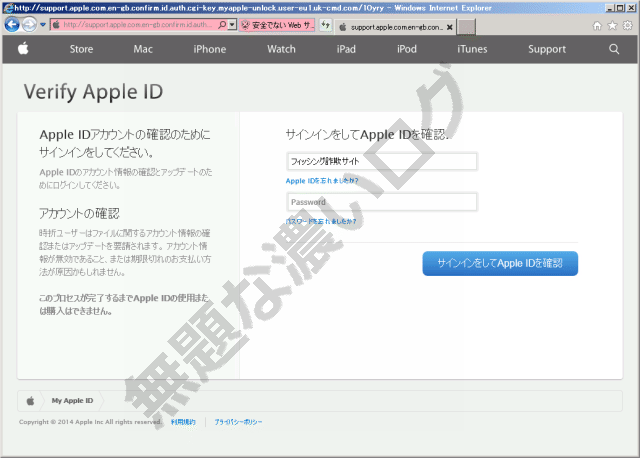Open the Mac menu item
This screenshot has height=458, width=640.
pos(143,49)
